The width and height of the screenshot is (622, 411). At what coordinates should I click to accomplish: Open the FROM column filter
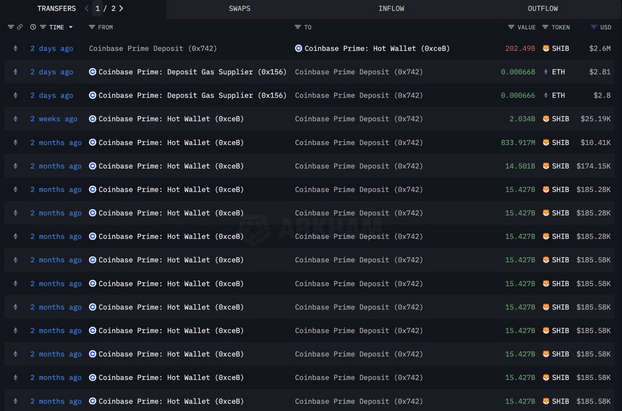coord(92,27)
